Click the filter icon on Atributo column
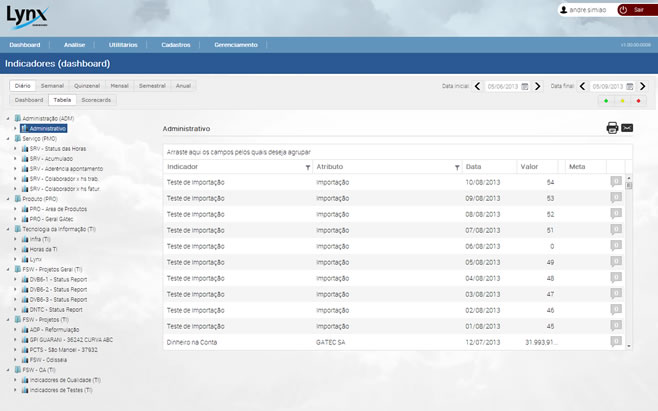Screen dimensions: 658x411 click(457, 167)
